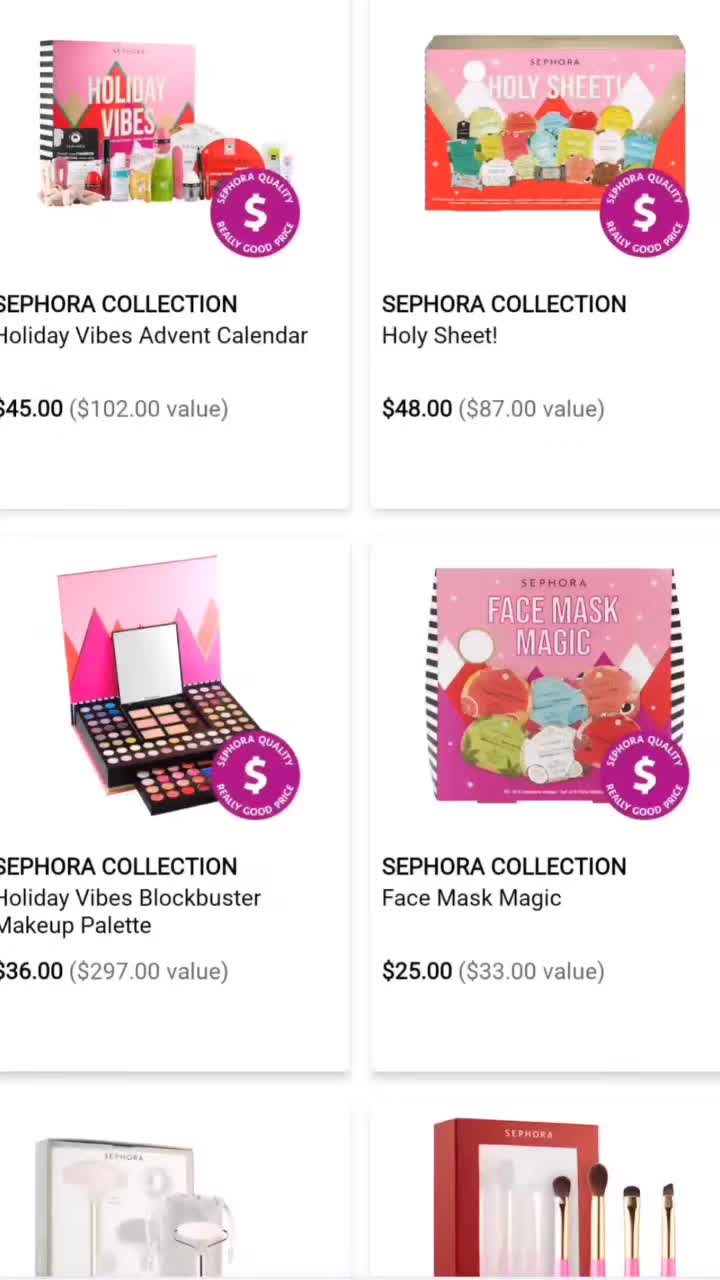Screen dimensions: 720x1280
Task: Tap the $25.00 ($33.00 value) price
Action: [x=493, y=971]
